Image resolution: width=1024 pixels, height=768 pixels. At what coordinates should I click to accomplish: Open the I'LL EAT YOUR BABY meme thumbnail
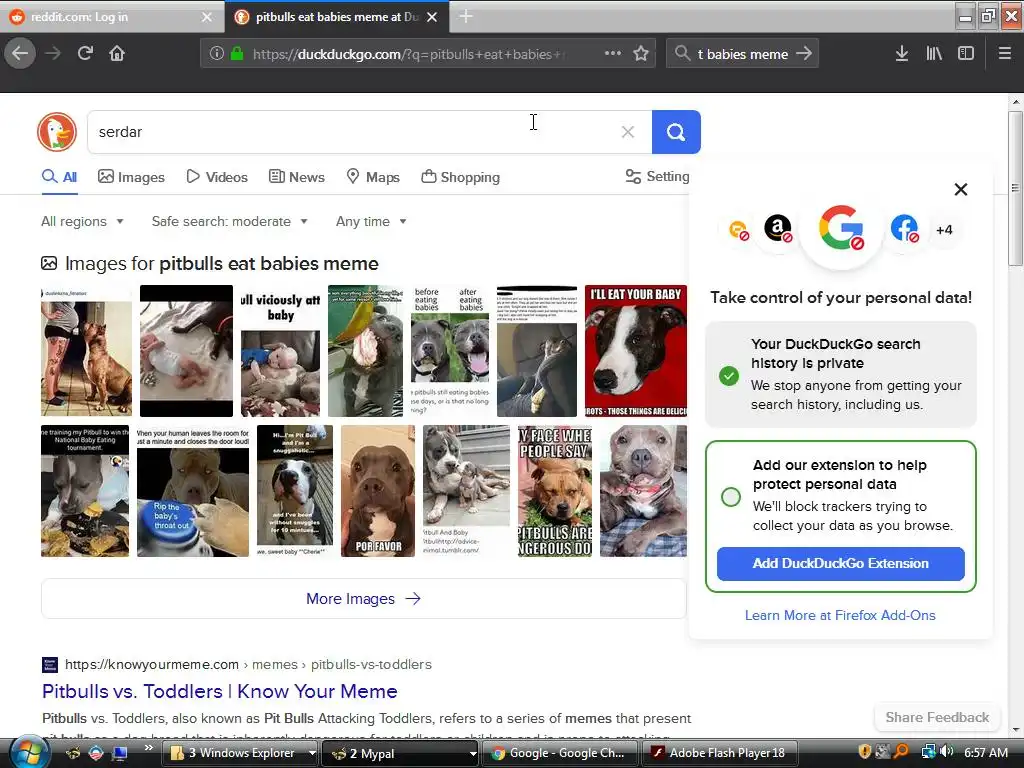(635, 351)
